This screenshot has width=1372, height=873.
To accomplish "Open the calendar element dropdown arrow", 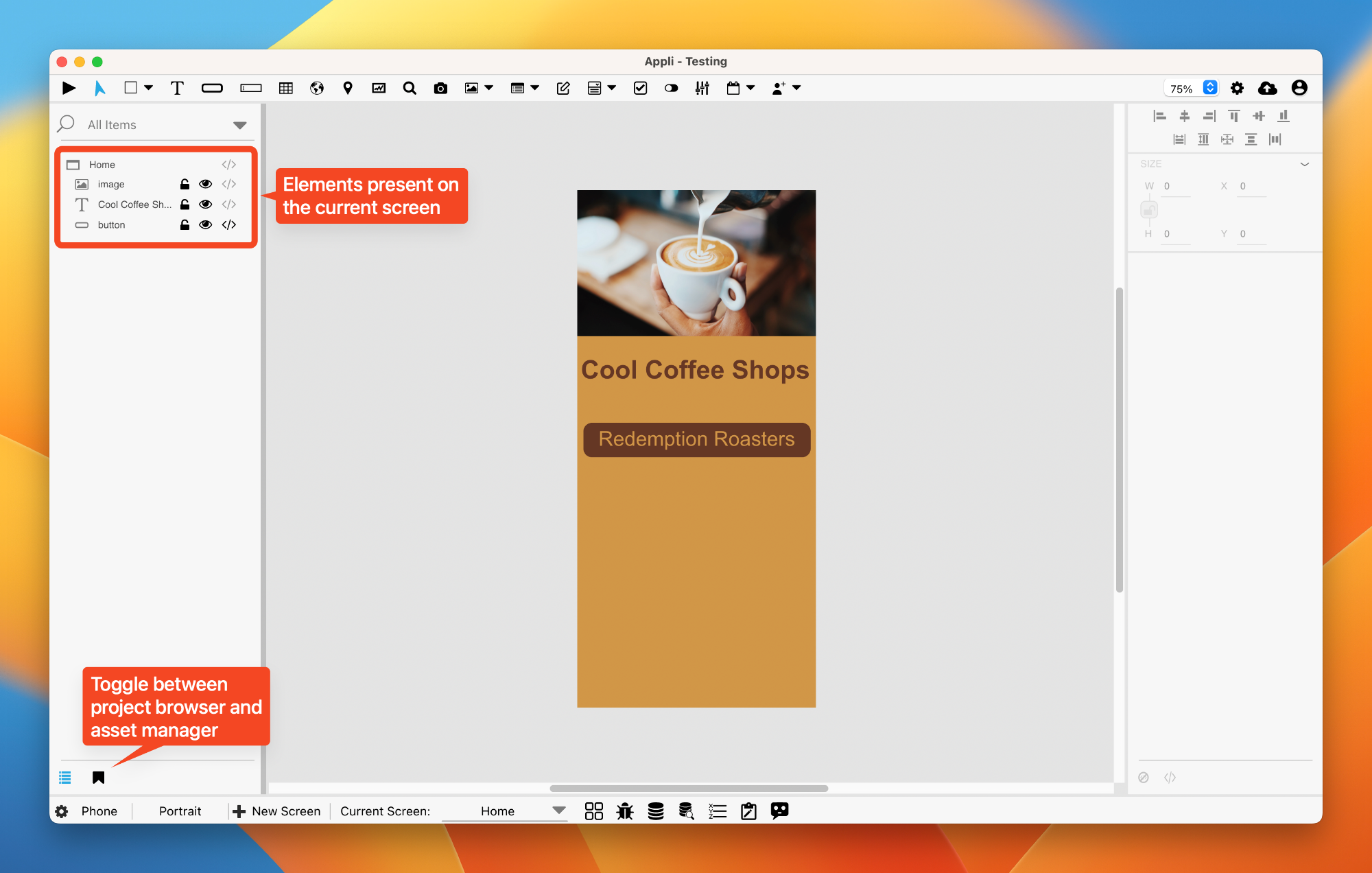I will (750, 88).
